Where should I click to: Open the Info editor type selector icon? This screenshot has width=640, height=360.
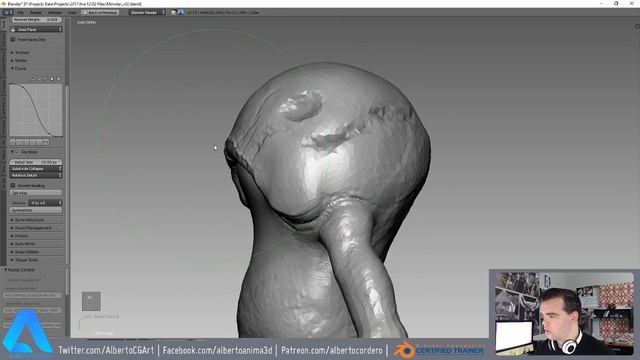point(7,12)
